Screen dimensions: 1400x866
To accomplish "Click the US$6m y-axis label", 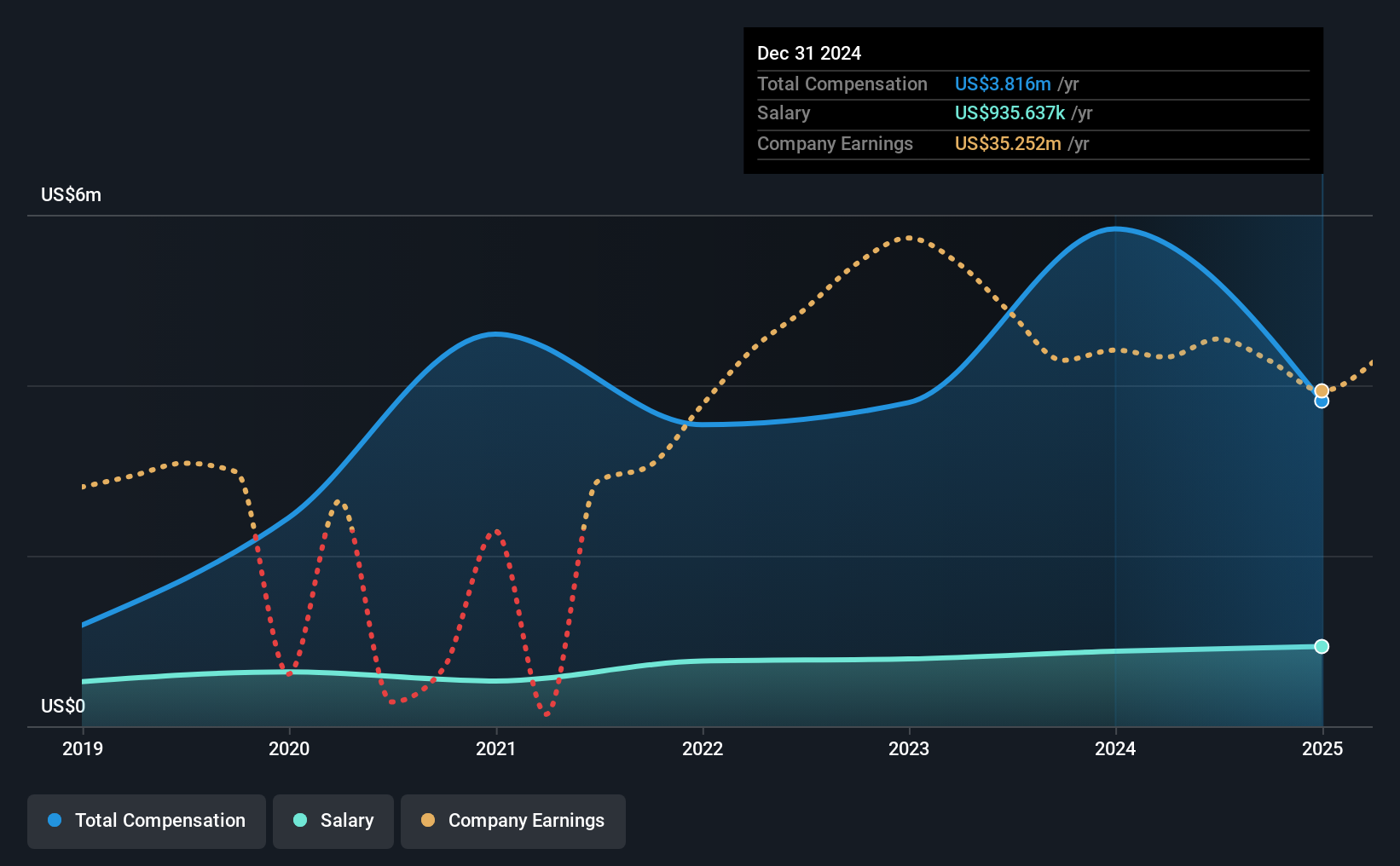I will [x=72, y=195].
